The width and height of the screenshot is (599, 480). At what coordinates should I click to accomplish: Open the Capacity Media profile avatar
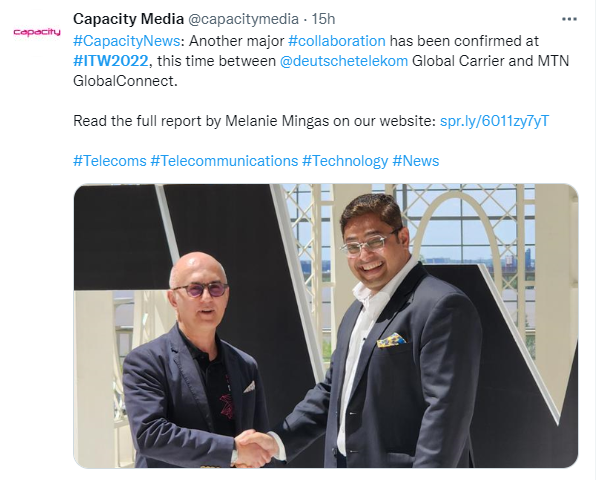(x=37, y=32)
